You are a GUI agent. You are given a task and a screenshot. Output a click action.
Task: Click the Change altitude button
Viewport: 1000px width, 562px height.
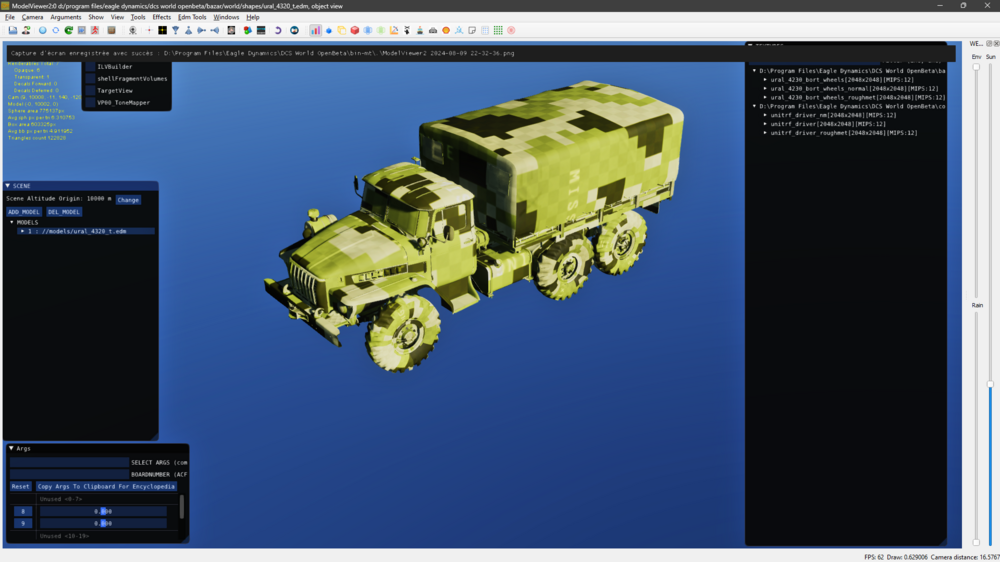(x=128, y=200)
